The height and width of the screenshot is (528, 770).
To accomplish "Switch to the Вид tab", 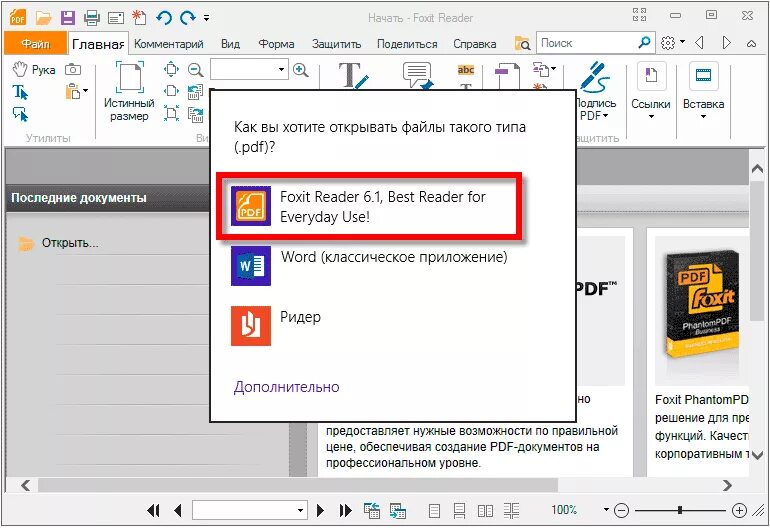I will (x=230, y=44).
